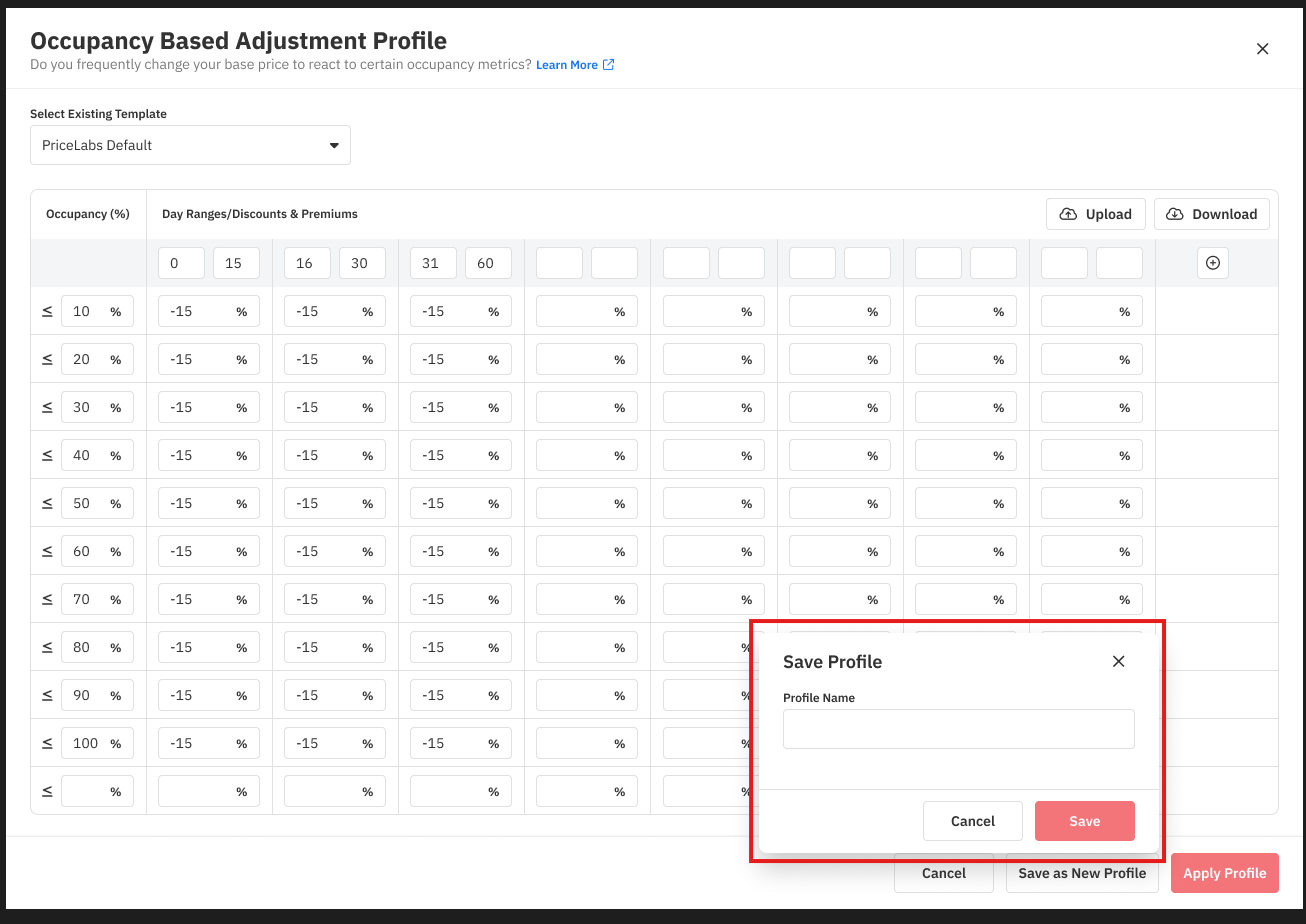1306x924 pixels.
Task: Click the plus icon to add a day range
Action: coord(1212,263)
